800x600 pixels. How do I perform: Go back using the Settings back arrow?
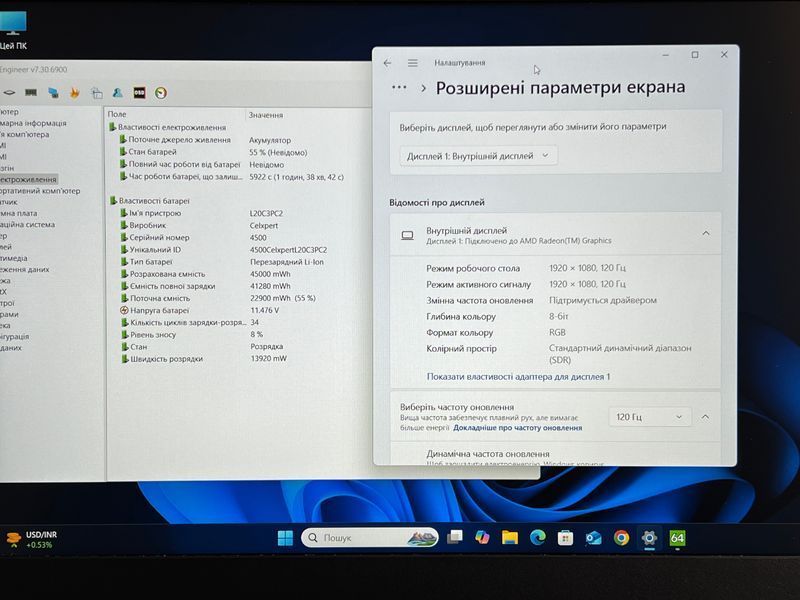[387, 63]
